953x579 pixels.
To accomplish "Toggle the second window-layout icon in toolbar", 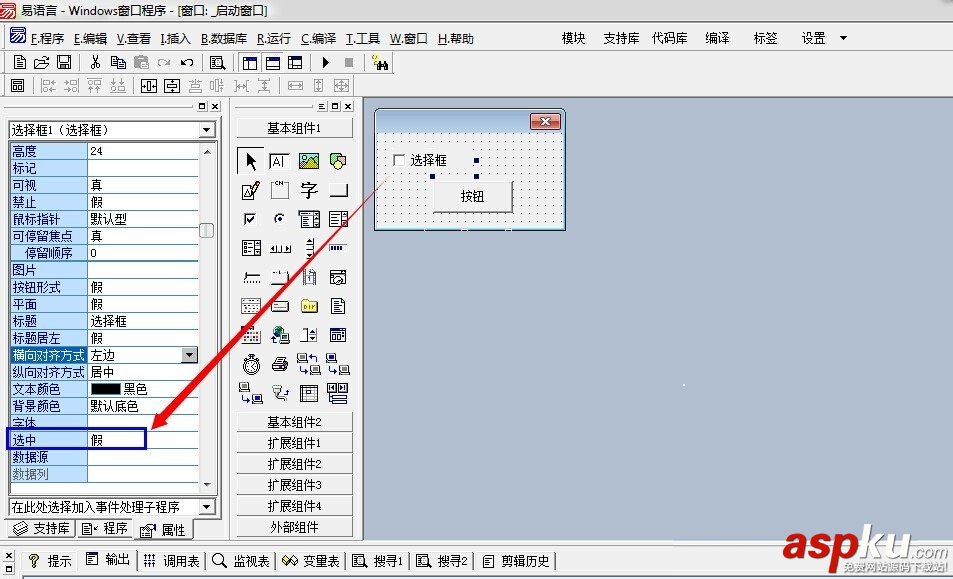I will tap(273, 63).
